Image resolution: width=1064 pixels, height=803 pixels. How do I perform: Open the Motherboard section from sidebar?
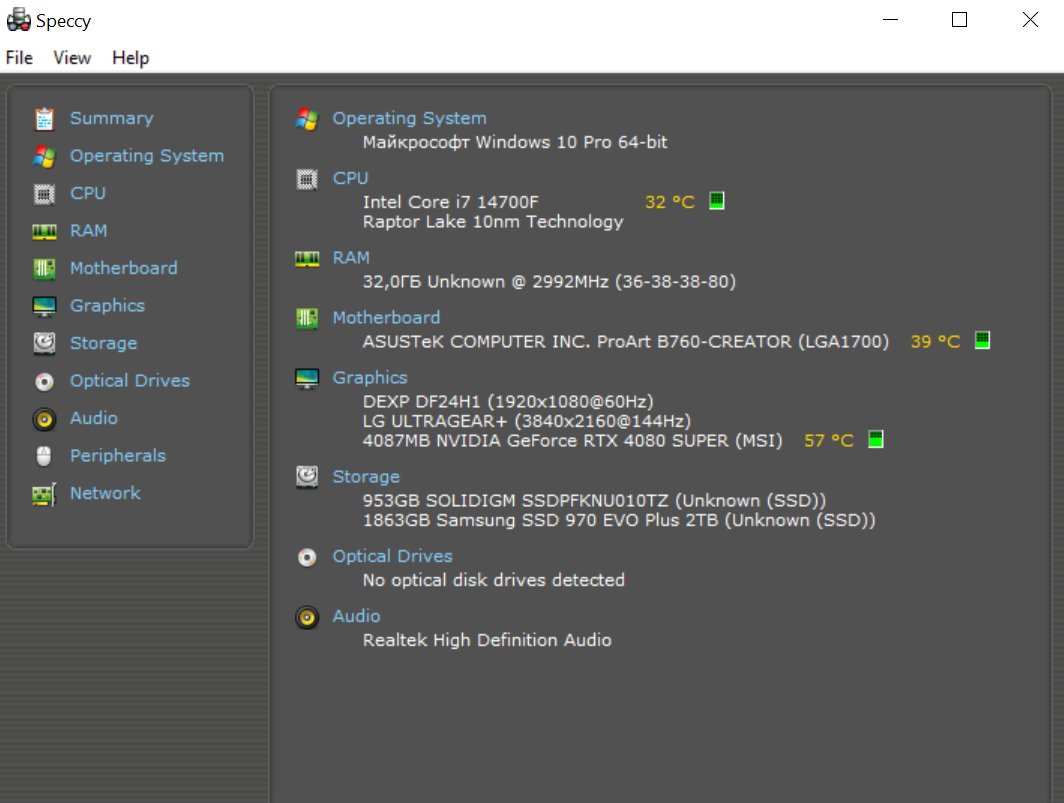click(x=124, y=268)
